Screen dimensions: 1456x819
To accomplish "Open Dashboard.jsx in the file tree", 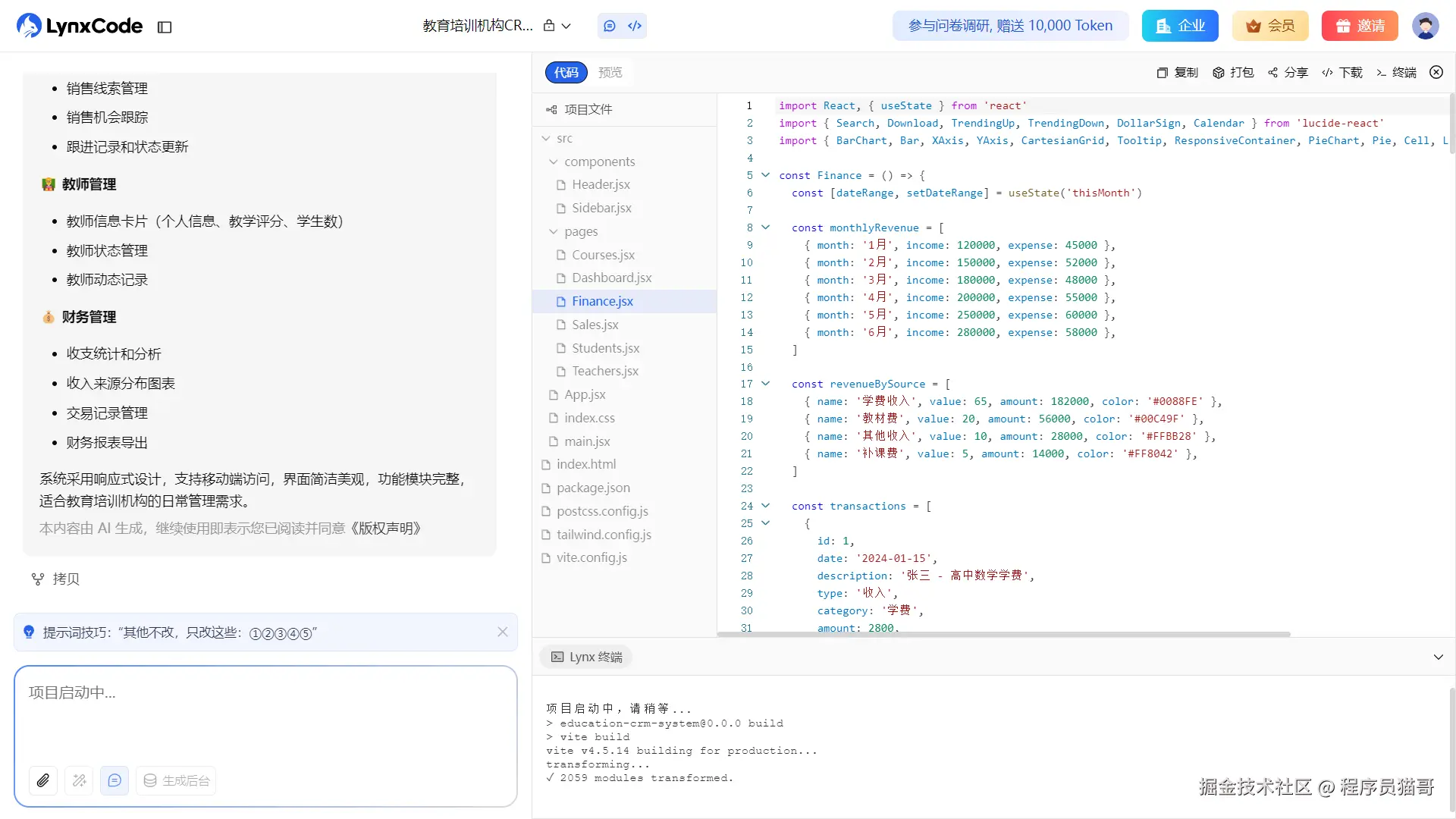I will (611, 278).
